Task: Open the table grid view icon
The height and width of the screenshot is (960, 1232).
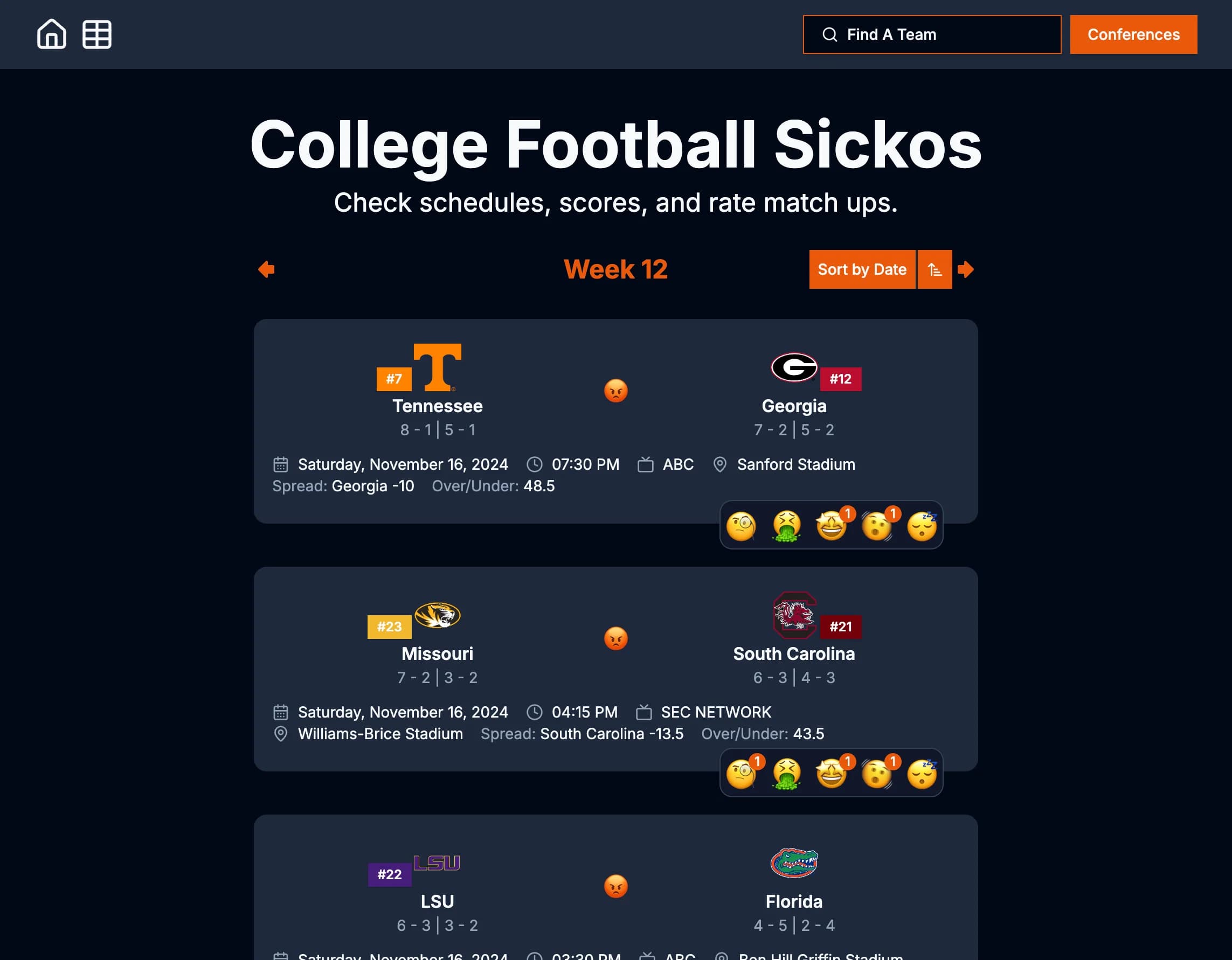Action: [96, 34]
